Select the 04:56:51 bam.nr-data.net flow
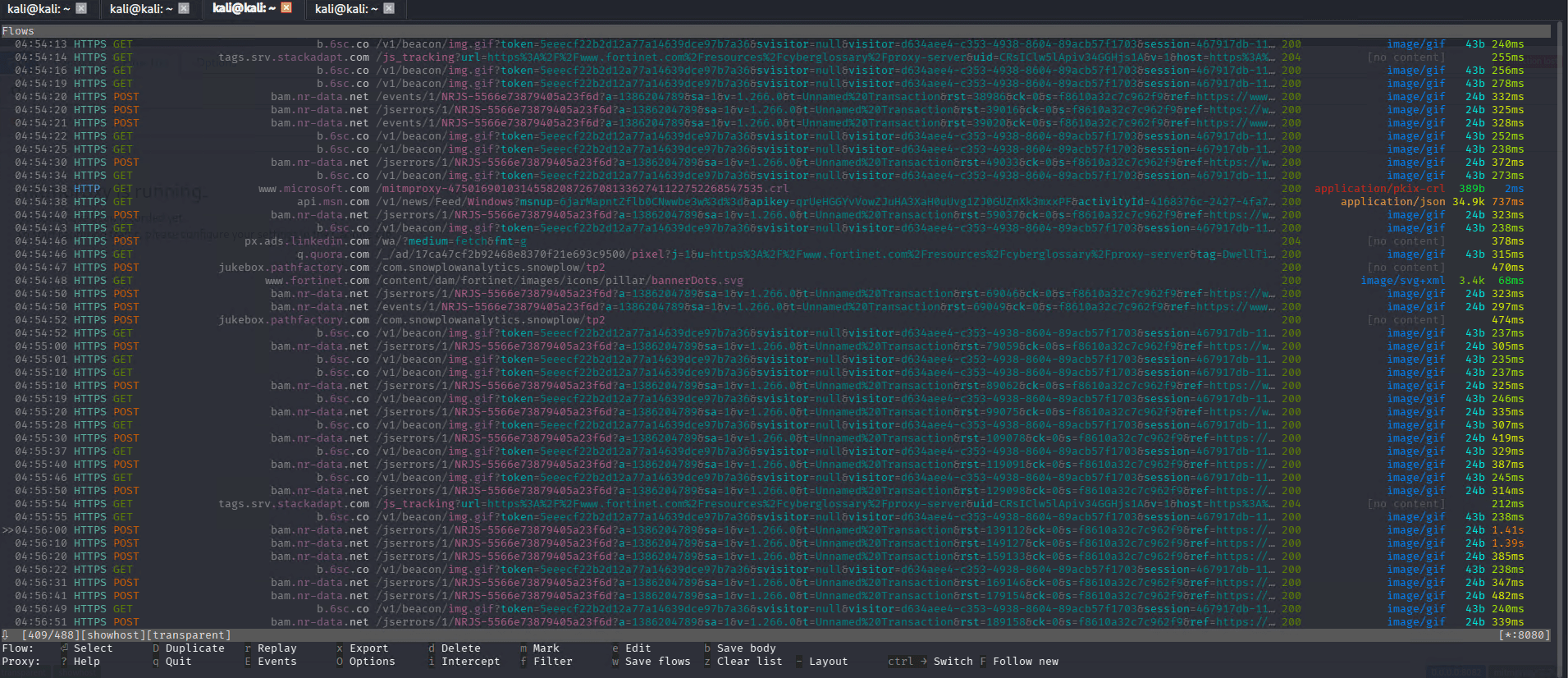The image size is (1568, 678). [x=775, y=622]
